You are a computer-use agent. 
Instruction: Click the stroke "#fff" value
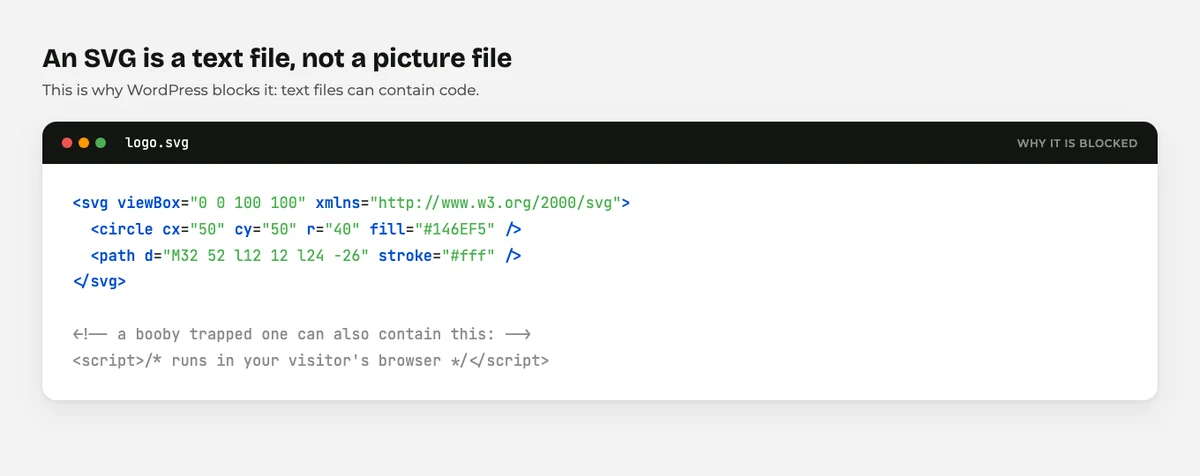pyautogui.click(x=470, y=256)
